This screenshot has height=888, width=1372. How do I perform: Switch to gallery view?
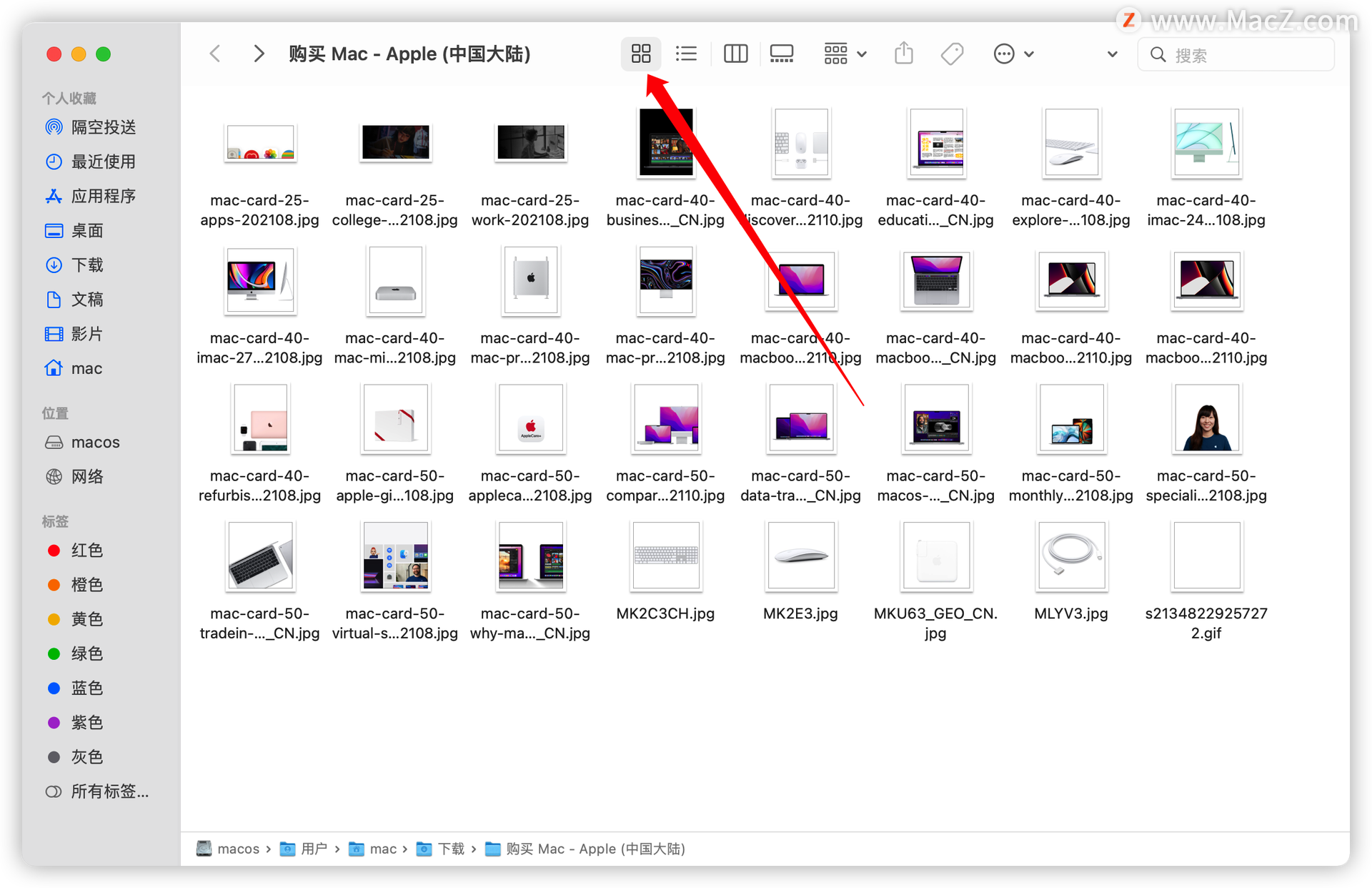[x=781, y=54]
